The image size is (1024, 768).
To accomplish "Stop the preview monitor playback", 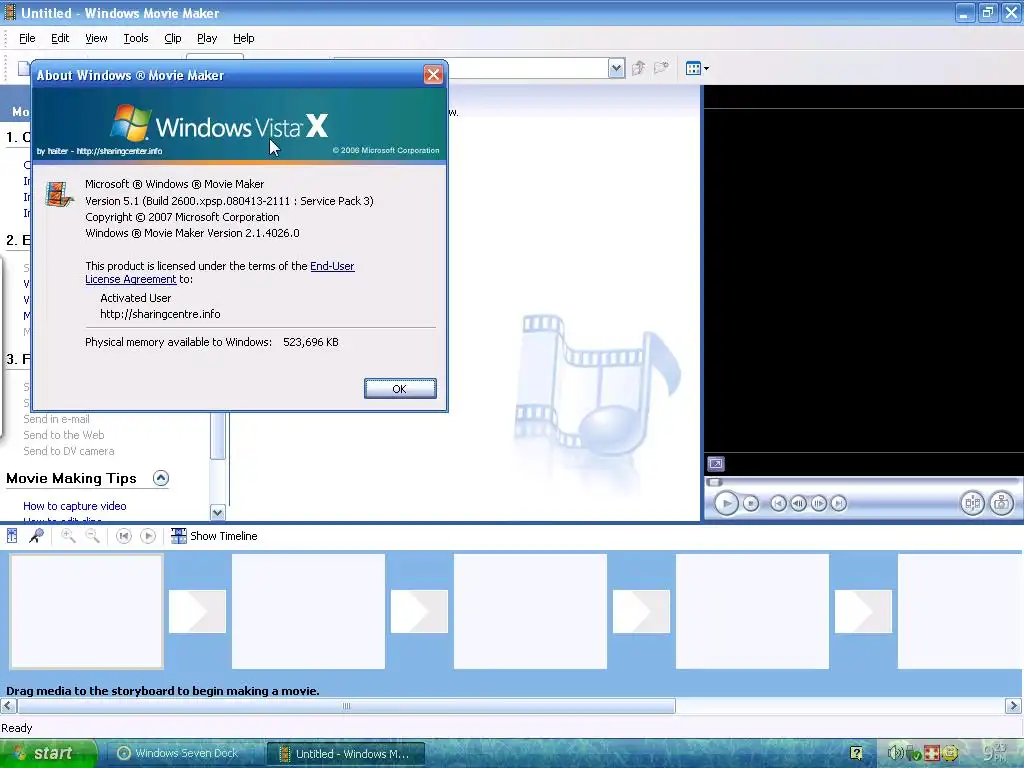I will click(751, 503).
